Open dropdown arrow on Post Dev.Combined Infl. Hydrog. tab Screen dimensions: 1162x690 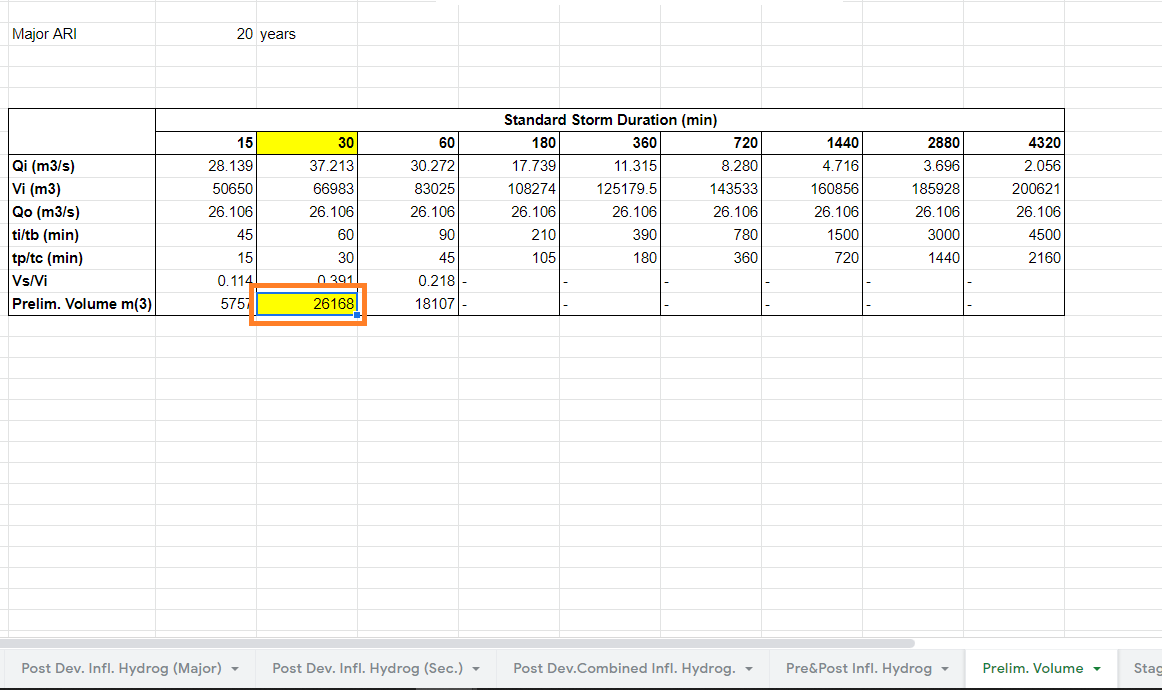[x=749, y=669]
